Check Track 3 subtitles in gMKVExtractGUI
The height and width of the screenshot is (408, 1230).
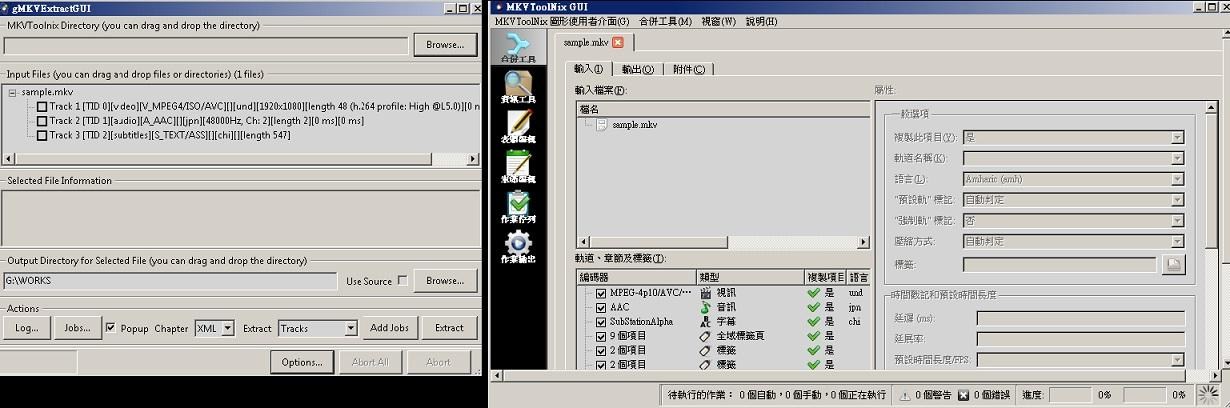point(42,134)
